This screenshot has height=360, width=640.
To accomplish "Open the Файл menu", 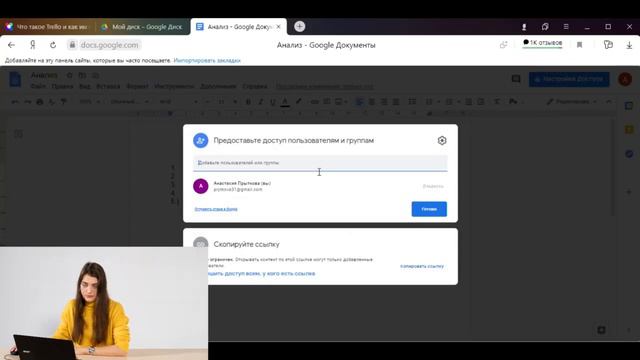I will pos(38,87).
